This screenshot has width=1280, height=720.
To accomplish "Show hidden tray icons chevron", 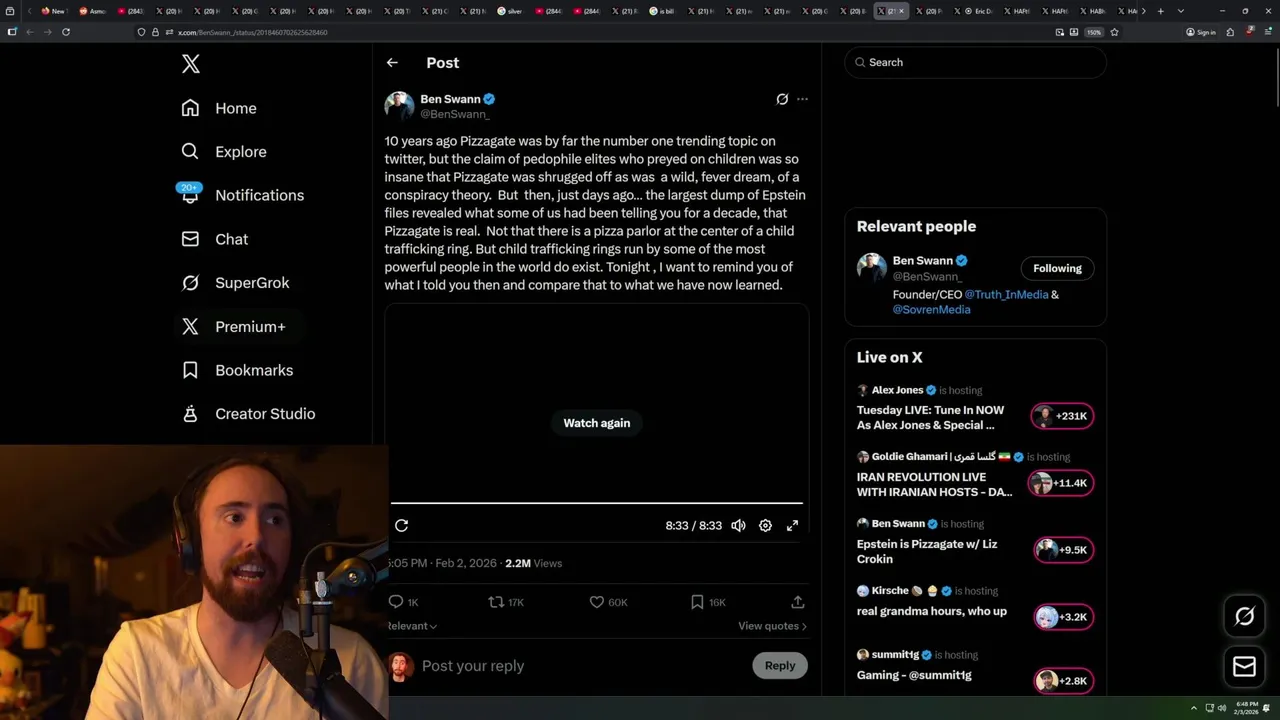I will (1193, 708).
